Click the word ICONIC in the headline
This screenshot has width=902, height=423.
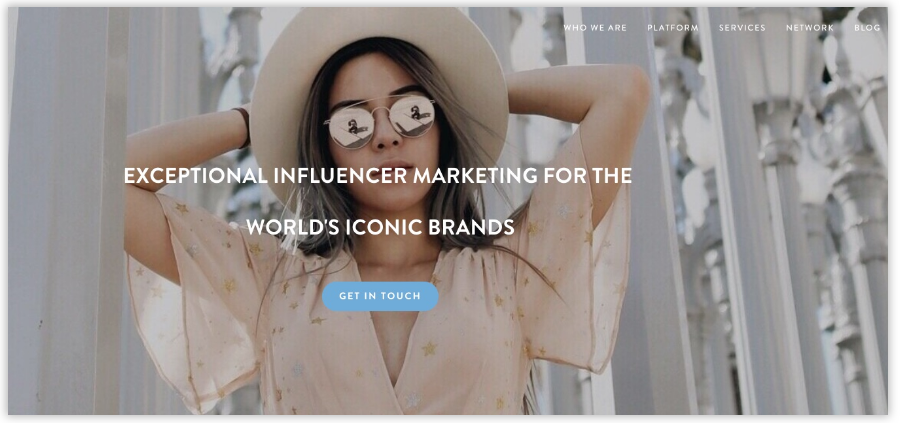click(383, 227)
